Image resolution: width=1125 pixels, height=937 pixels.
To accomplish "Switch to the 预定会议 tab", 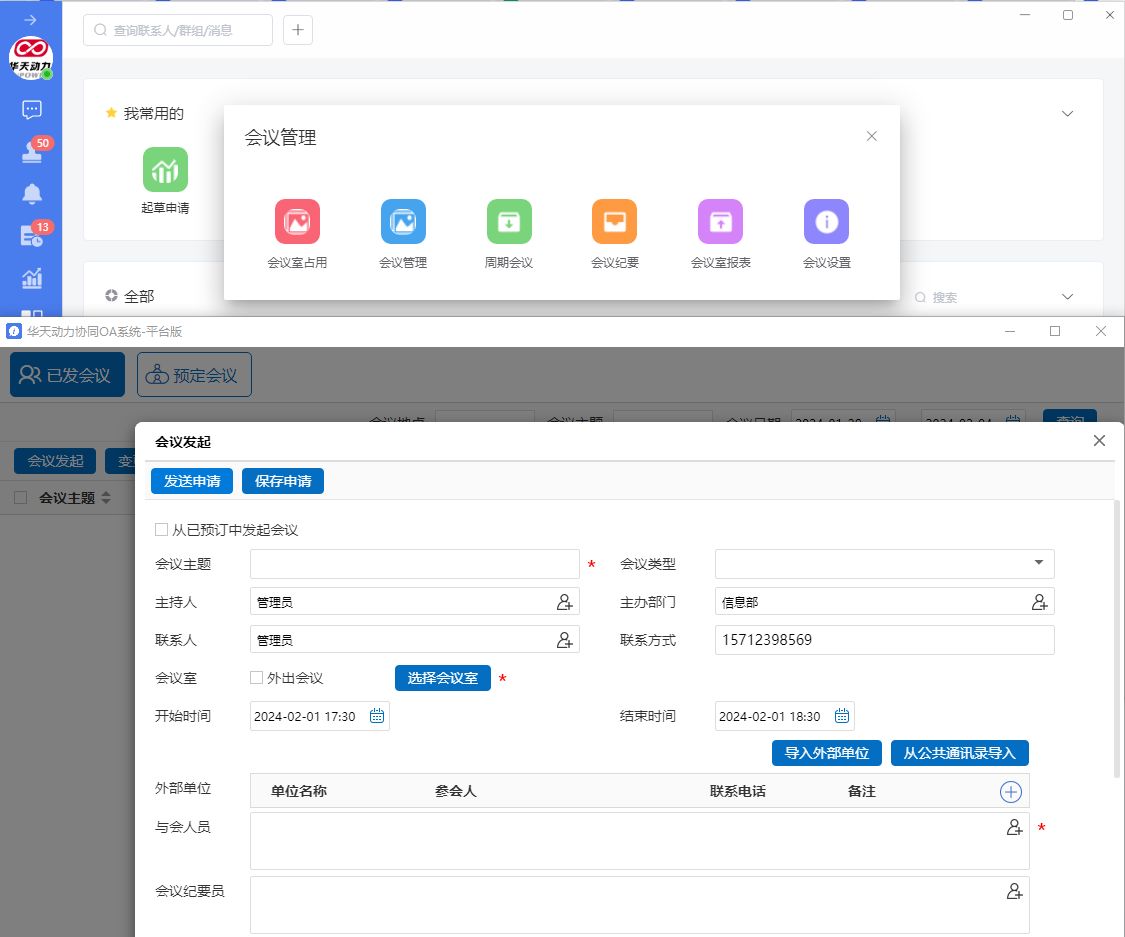I will (194, 375).
